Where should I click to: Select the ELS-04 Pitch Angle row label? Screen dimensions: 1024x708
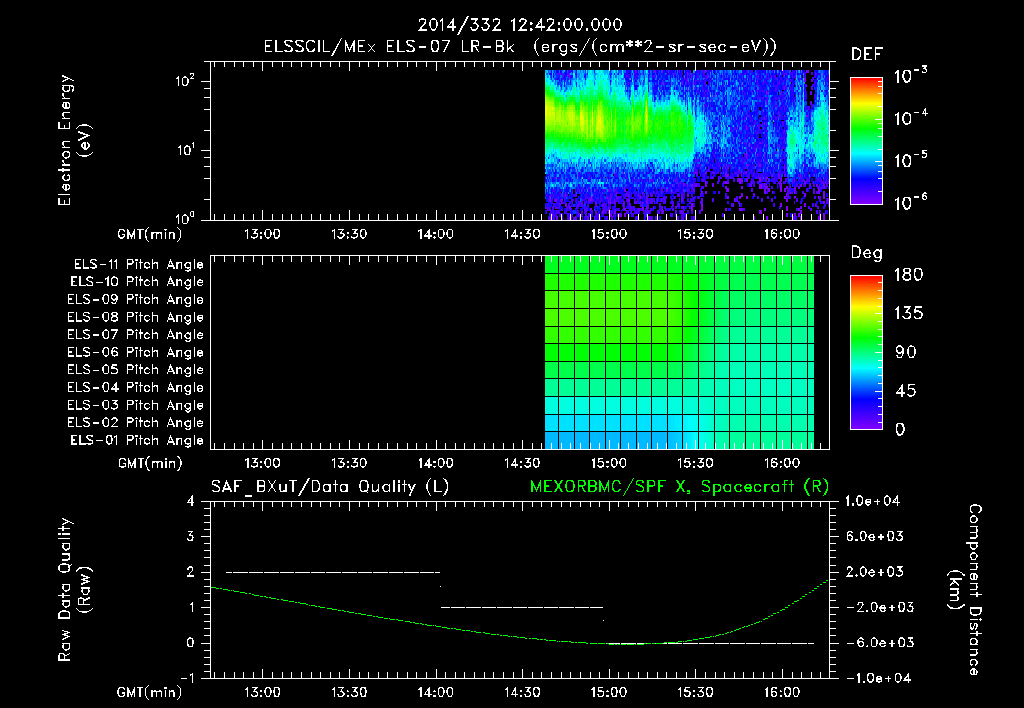click(135, 388)
